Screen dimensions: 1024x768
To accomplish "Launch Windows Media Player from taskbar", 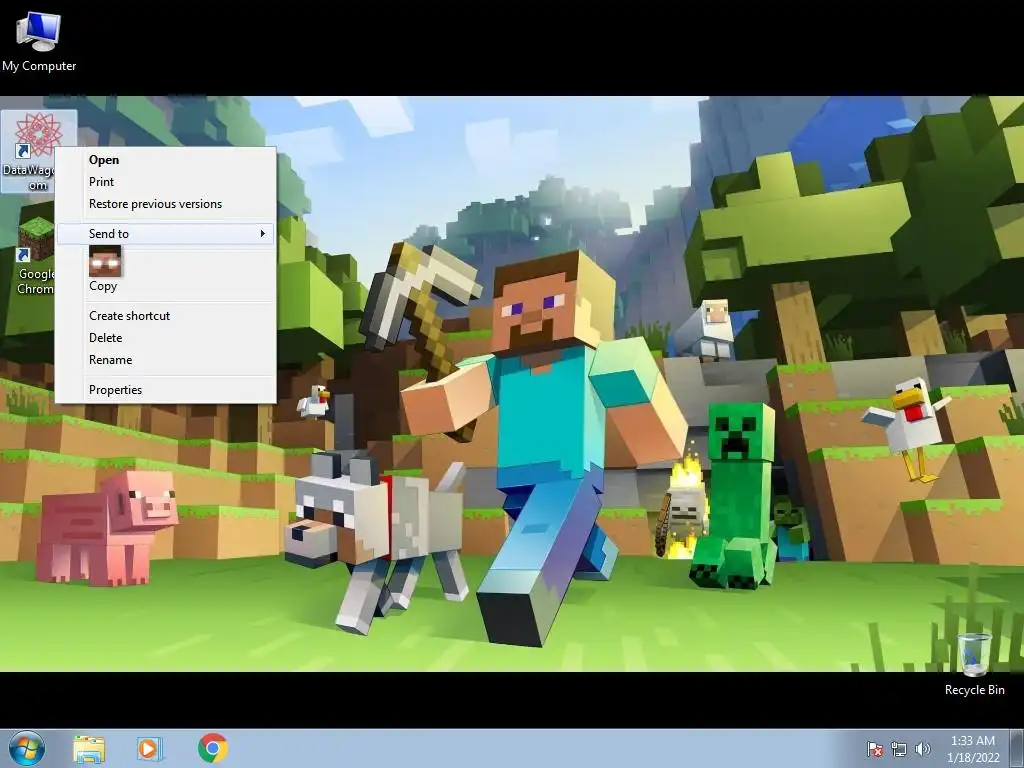I will point(150,749).
